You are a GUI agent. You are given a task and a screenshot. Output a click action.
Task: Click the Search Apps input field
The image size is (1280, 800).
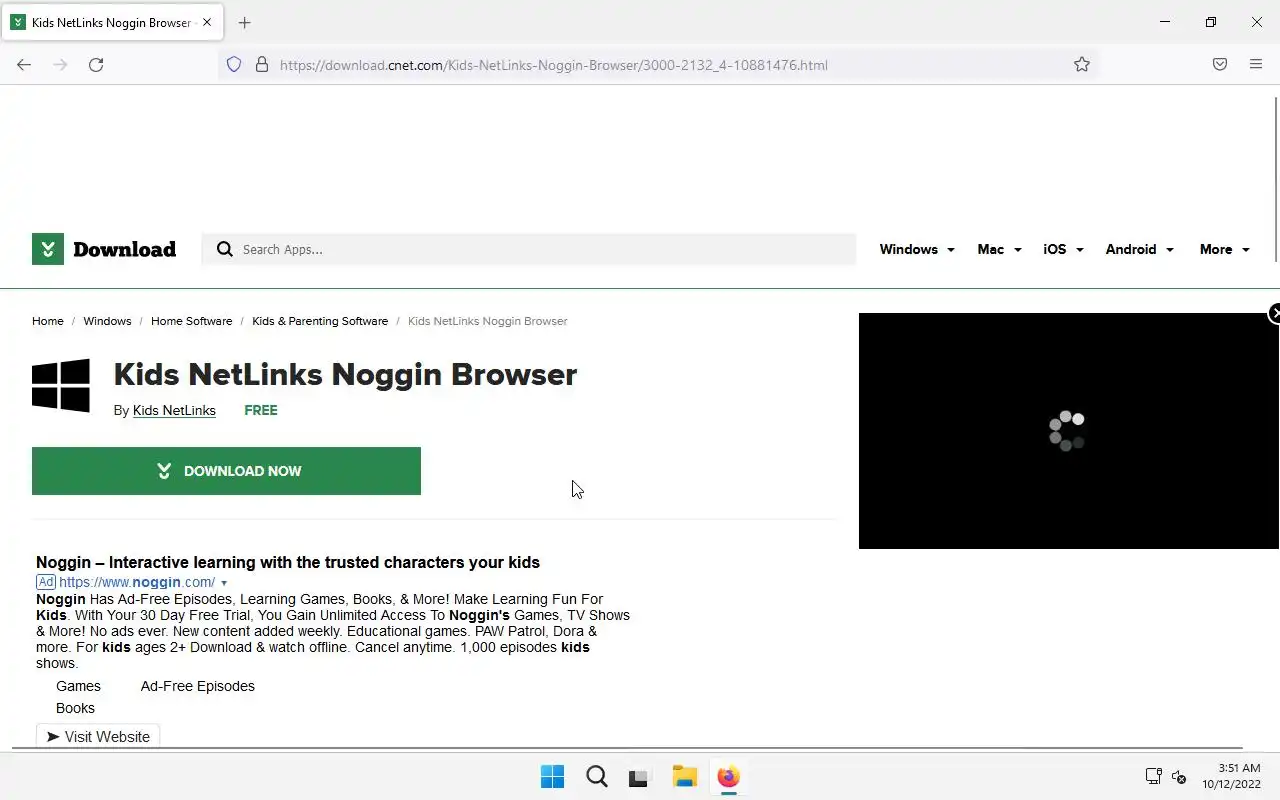pos(529,249)
